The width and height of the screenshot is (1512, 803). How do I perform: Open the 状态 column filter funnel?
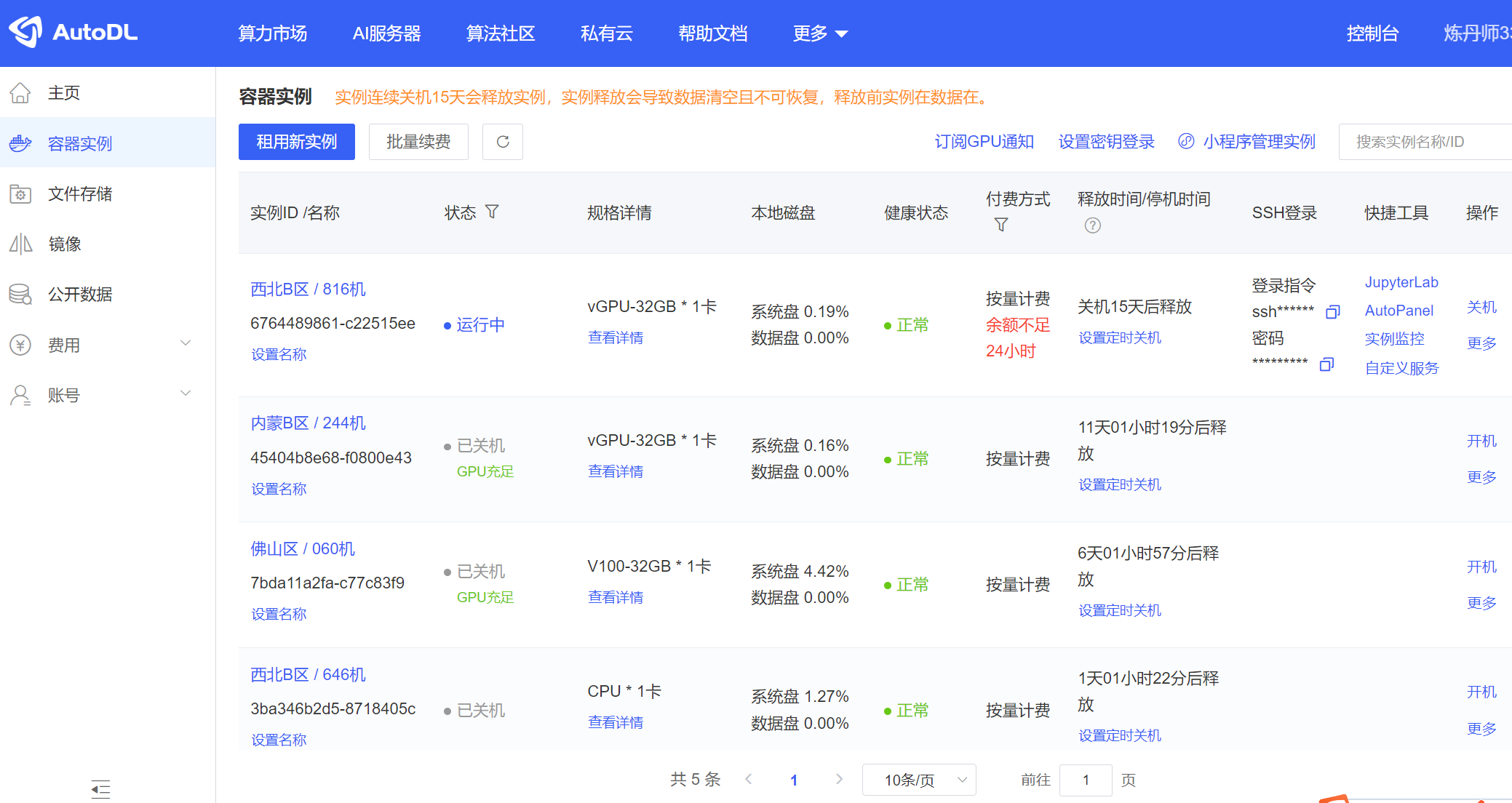[x=493, y=212]
